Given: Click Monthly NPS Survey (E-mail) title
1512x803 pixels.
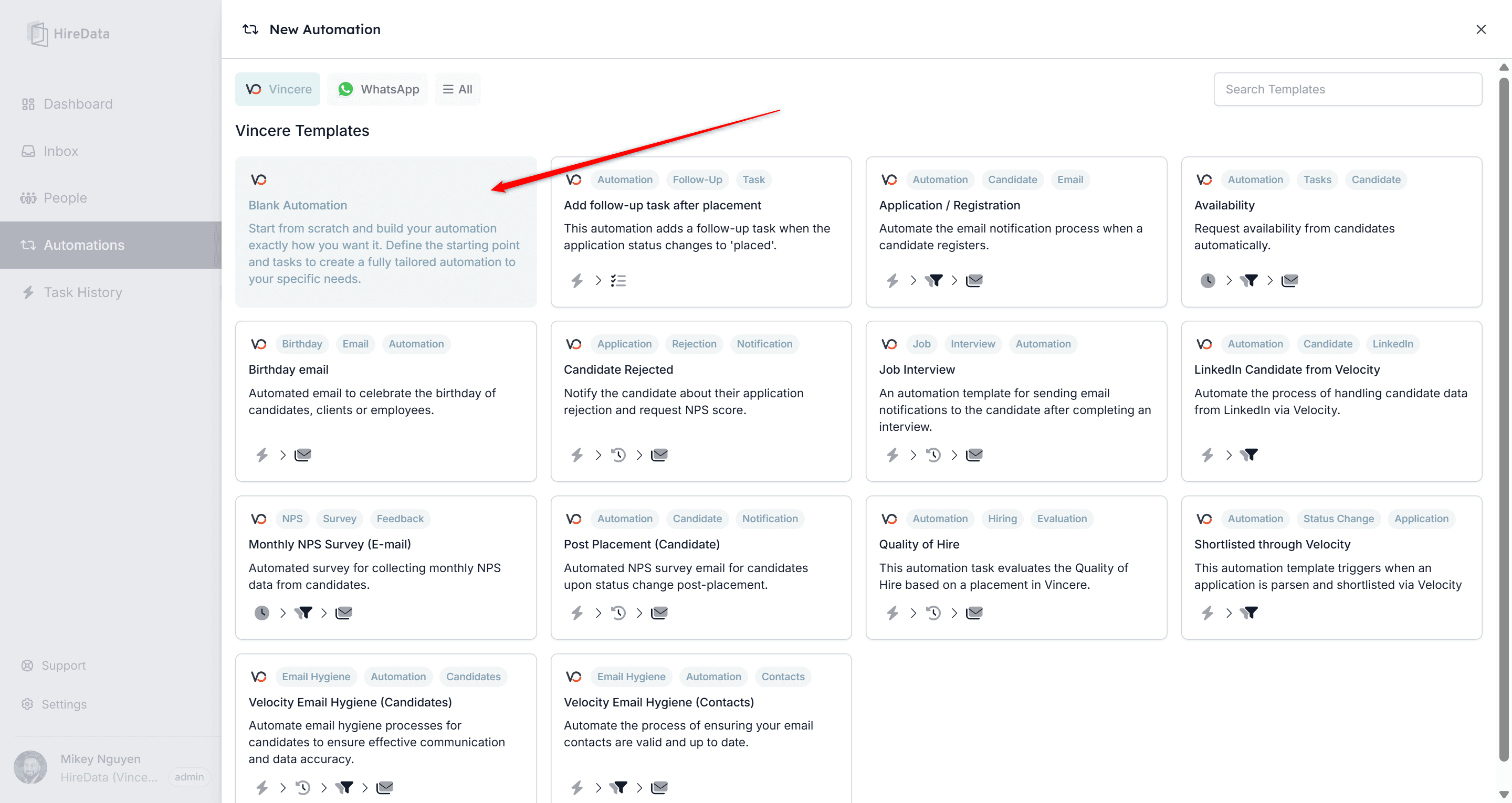Looking at the screenshot, I should (329, 544).
